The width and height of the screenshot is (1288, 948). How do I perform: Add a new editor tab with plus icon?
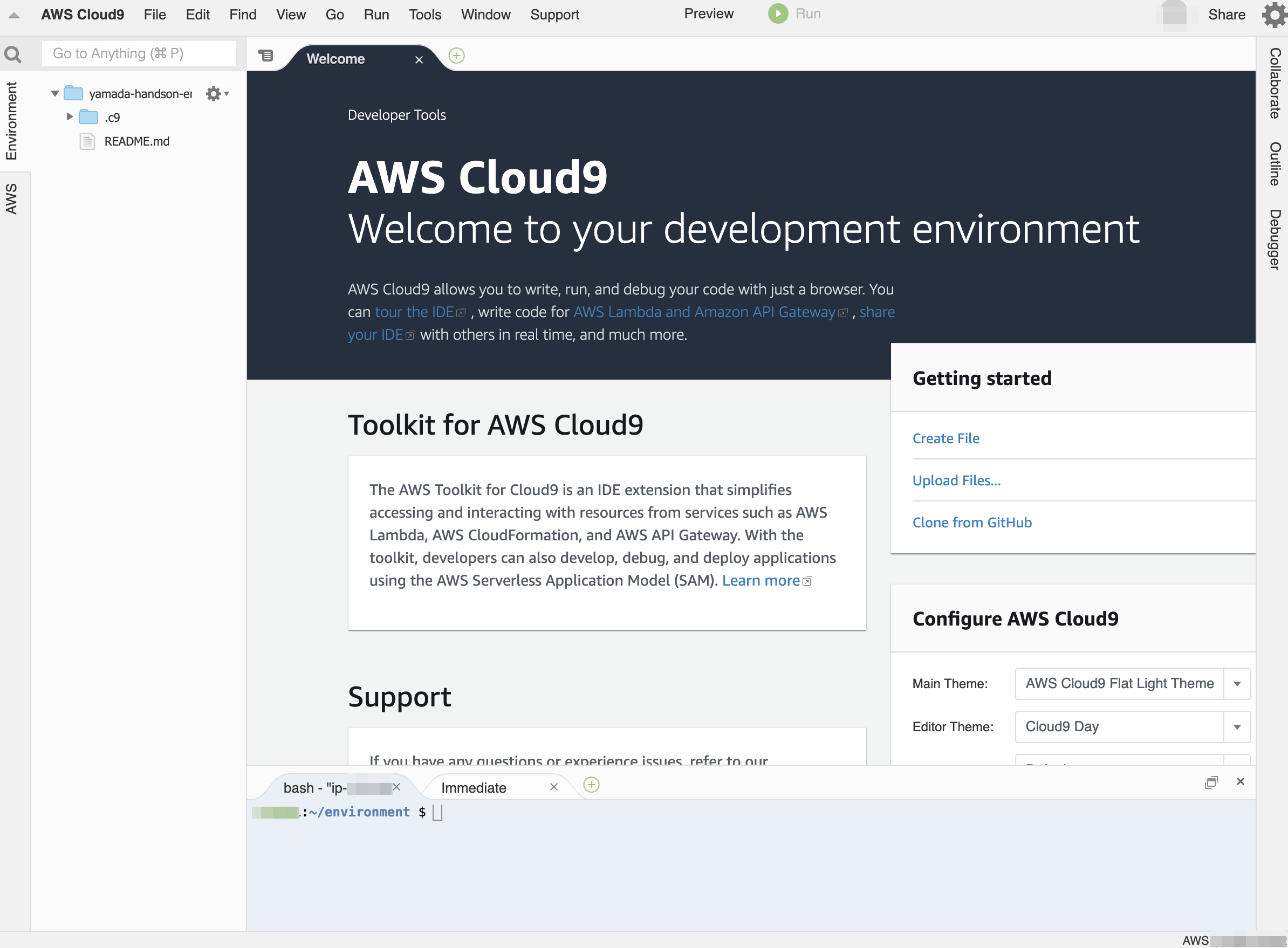(x=456, y=56)
